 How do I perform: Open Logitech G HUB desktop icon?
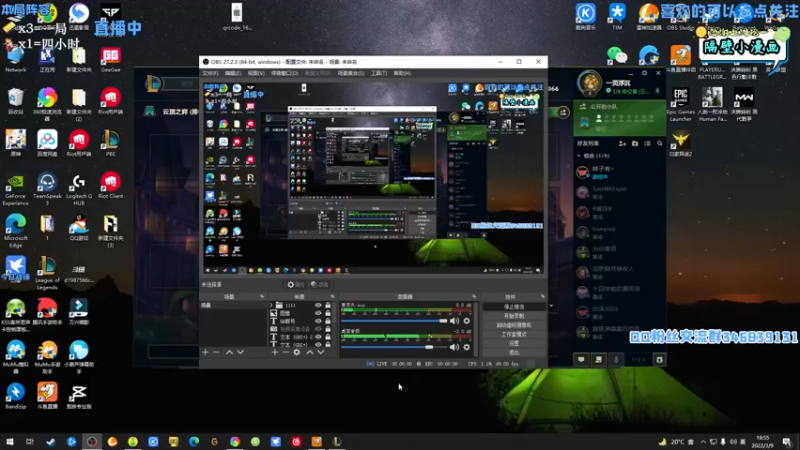[79, 189]
